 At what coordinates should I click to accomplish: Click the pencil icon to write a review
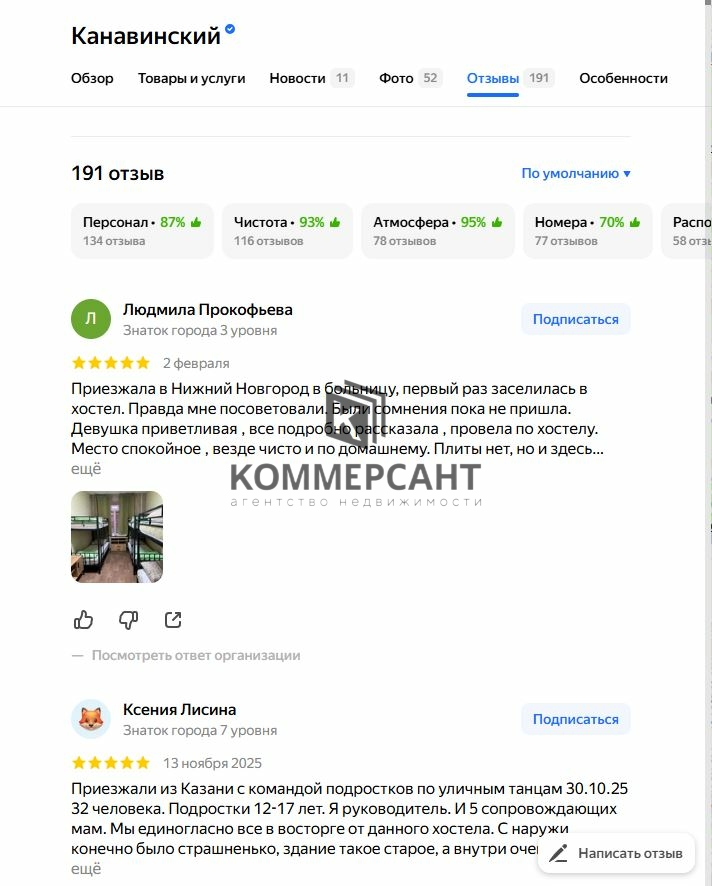(x=558, y=853)
